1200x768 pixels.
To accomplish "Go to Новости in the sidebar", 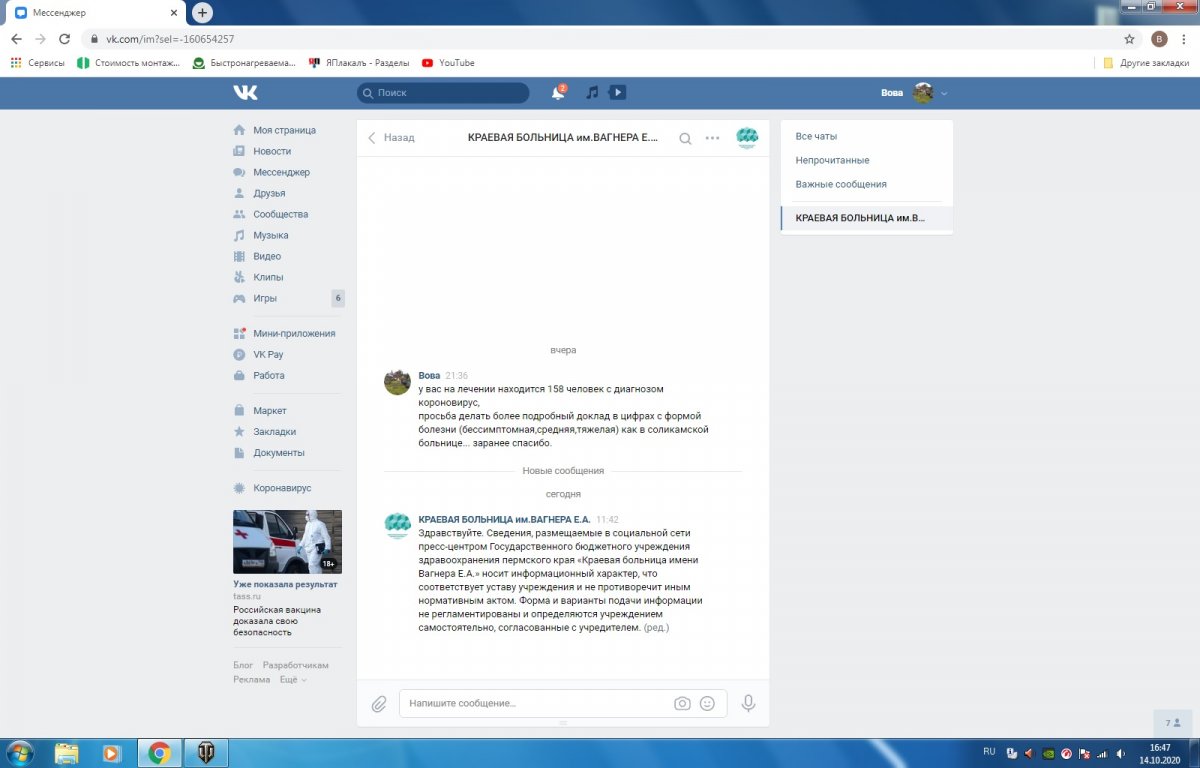I will tap(272, 151).
